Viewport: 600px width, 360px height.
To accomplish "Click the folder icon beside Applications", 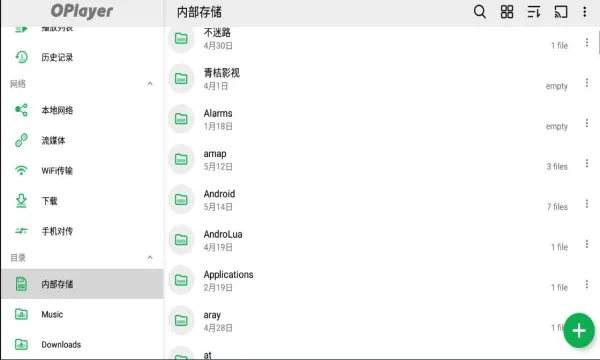I will (181, 280).
